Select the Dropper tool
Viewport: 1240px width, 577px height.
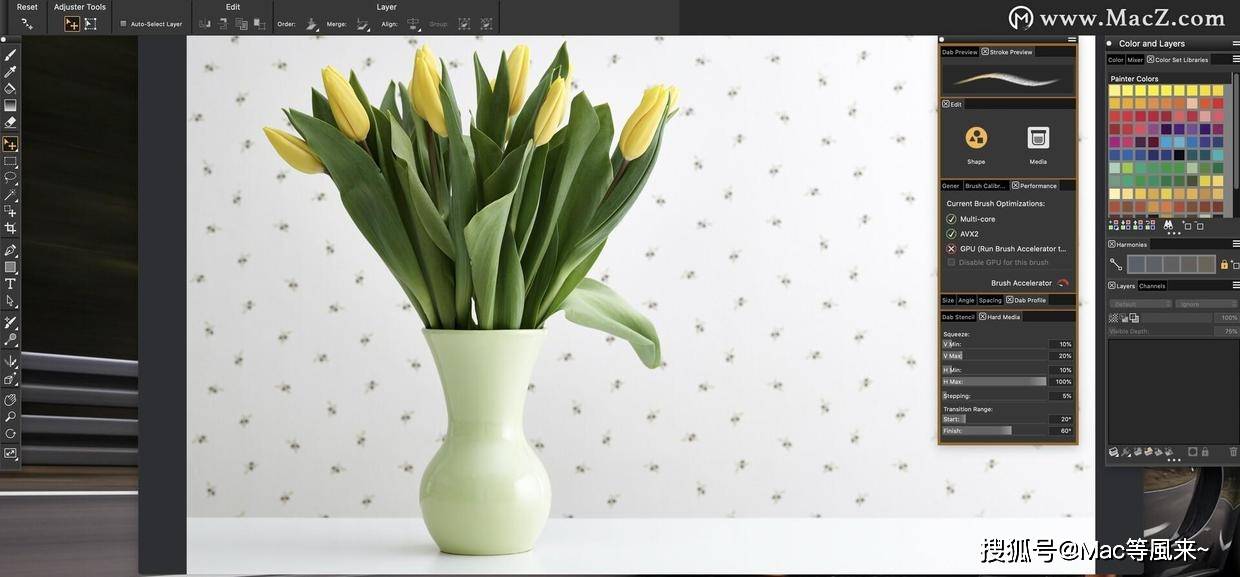coord(10,69)
